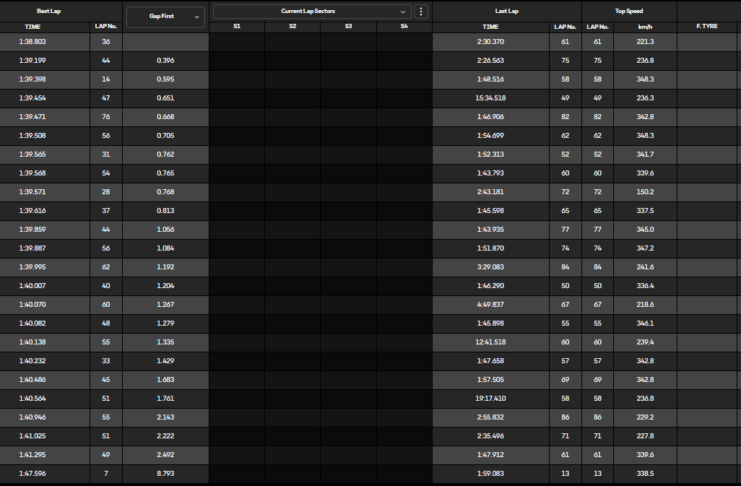Open the three-dot sectors options menu
This screenshot has height=486, width=741.
[421, 12]
